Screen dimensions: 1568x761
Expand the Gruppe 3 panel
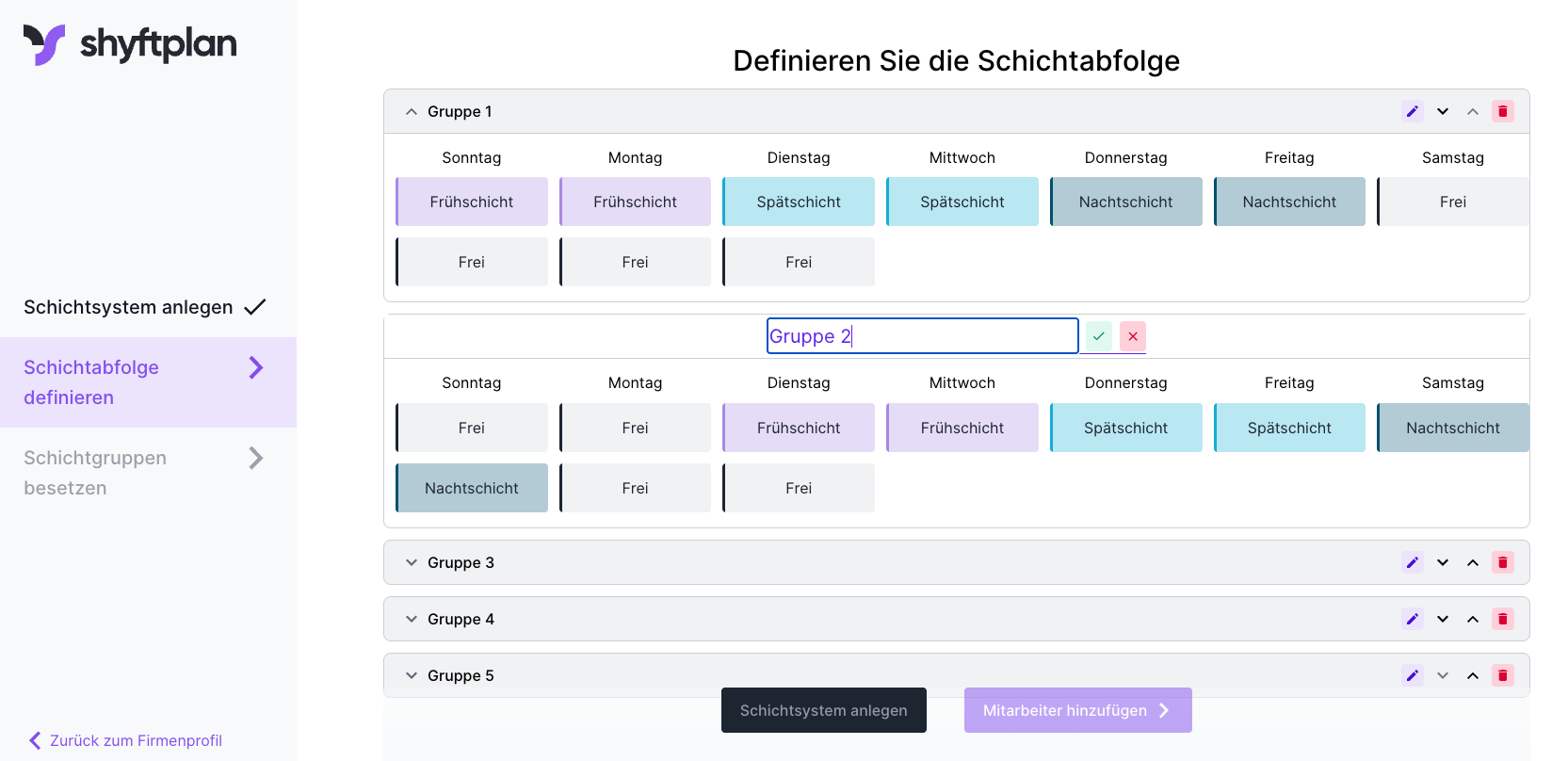[412, 562]
